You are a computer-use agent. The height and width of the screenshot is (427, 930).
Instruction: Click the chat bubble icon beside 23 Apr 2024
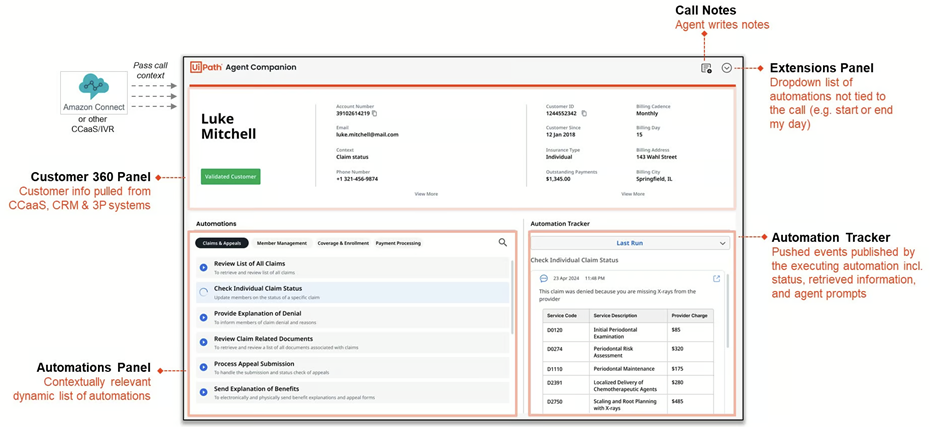click(x=543, y=278)
